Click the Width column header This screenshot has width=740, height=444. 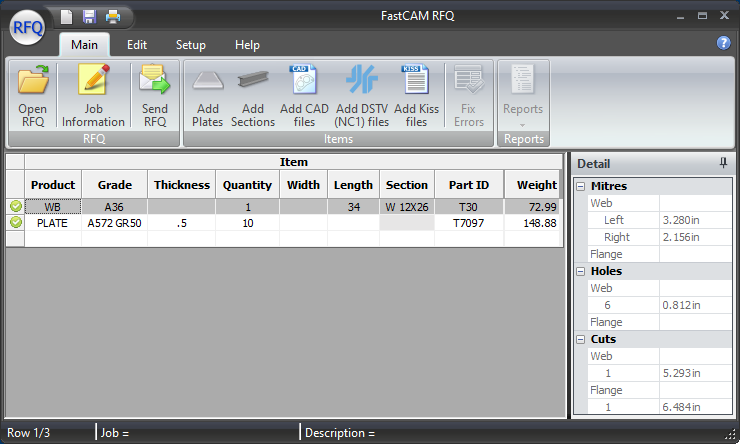tap(303, 185)
